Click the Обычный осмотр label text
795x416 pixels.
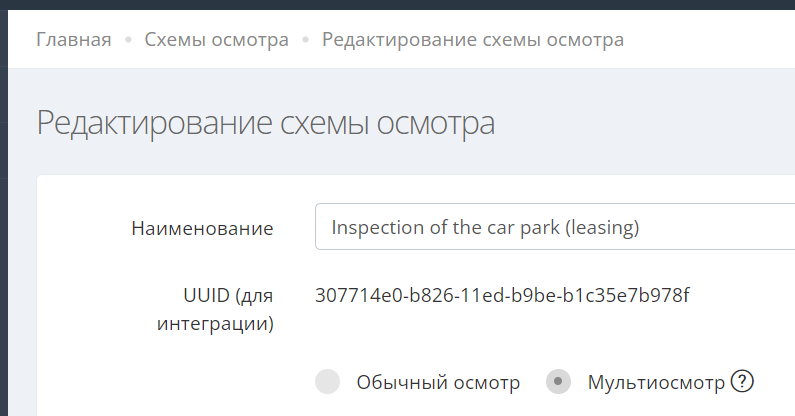pyautogui.click(x=438, y=382)
